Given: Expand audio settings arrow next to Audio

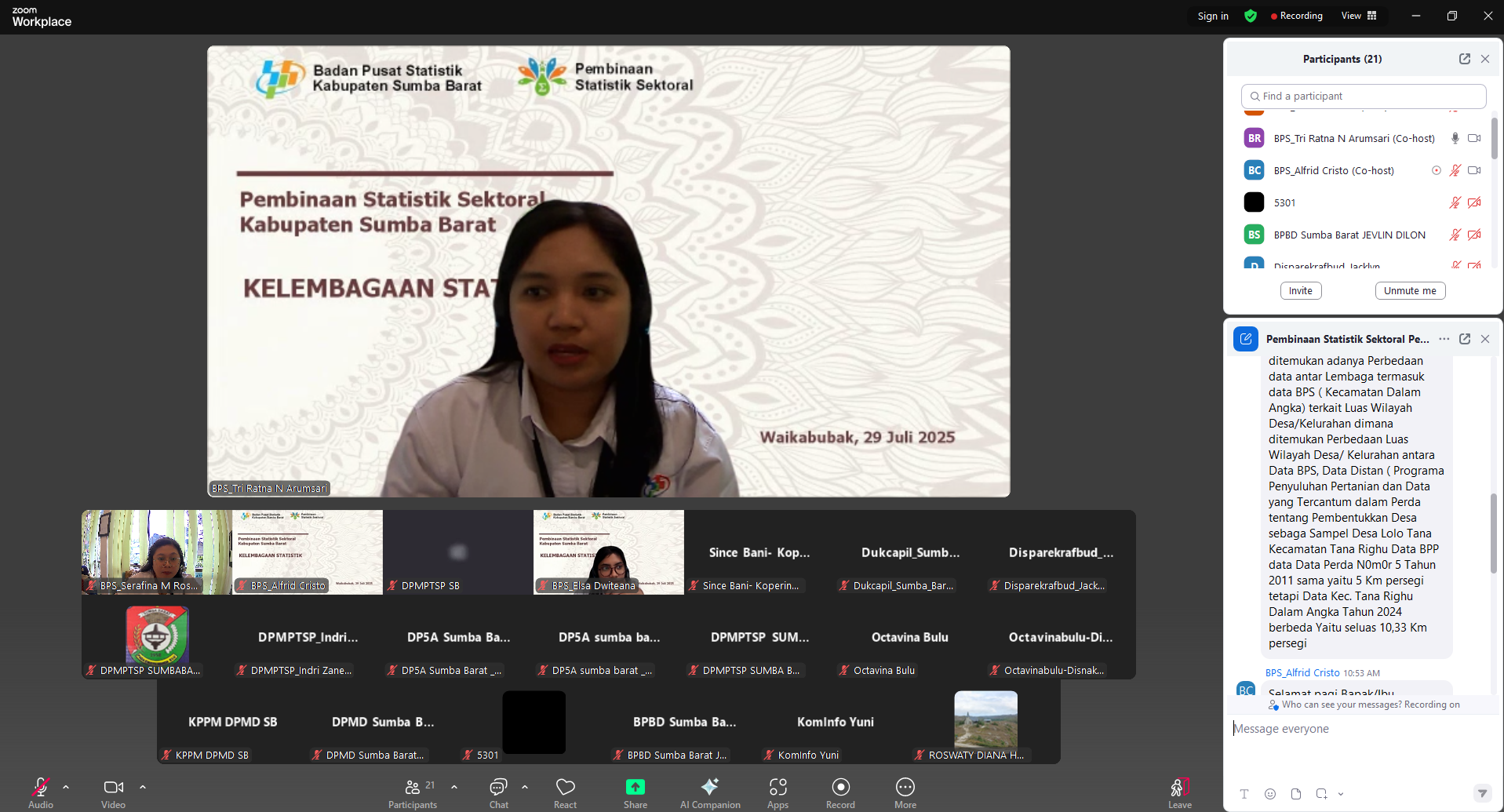Looking at the screenshot, I should (x=66, y=786).
